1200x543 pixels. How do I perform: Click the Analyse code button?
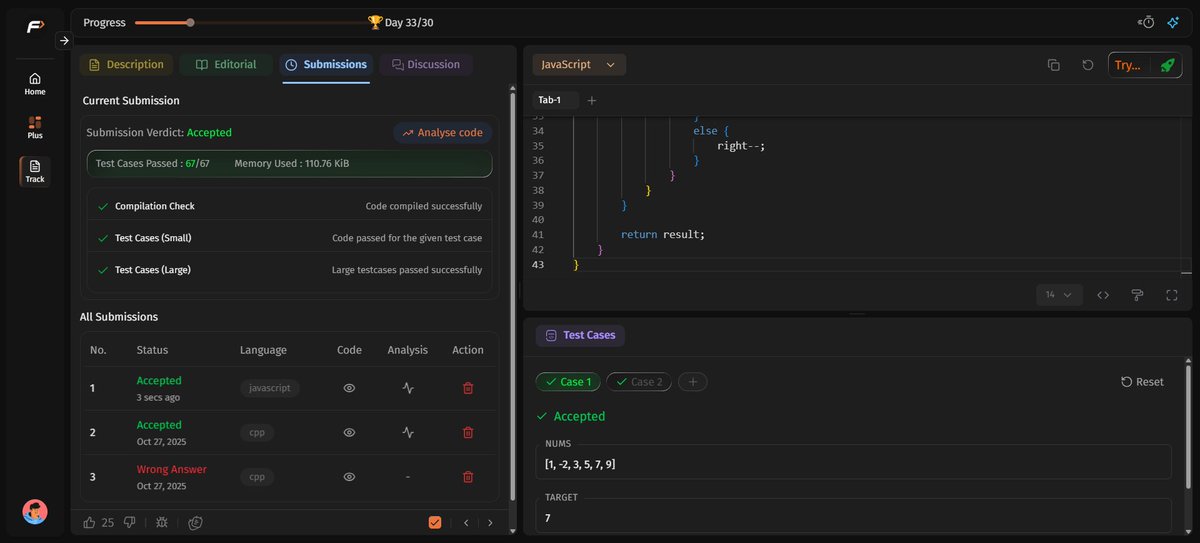[442, 132]
